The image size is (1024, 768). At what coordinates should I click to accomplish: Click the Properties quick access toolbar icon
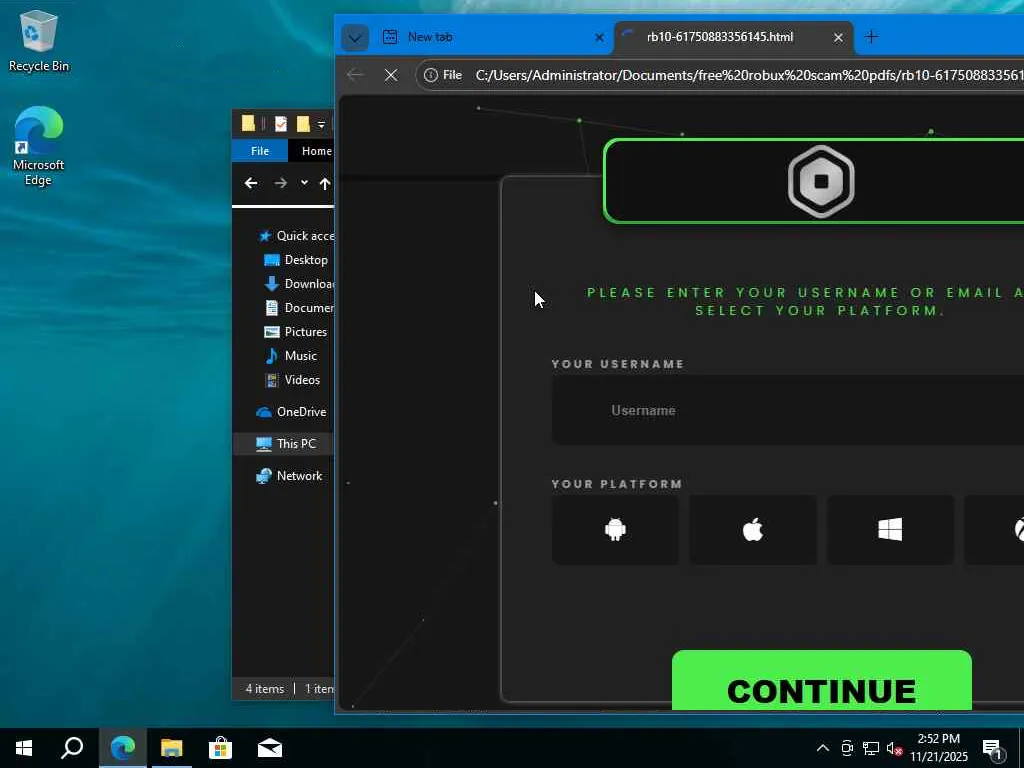click(281, 123)
